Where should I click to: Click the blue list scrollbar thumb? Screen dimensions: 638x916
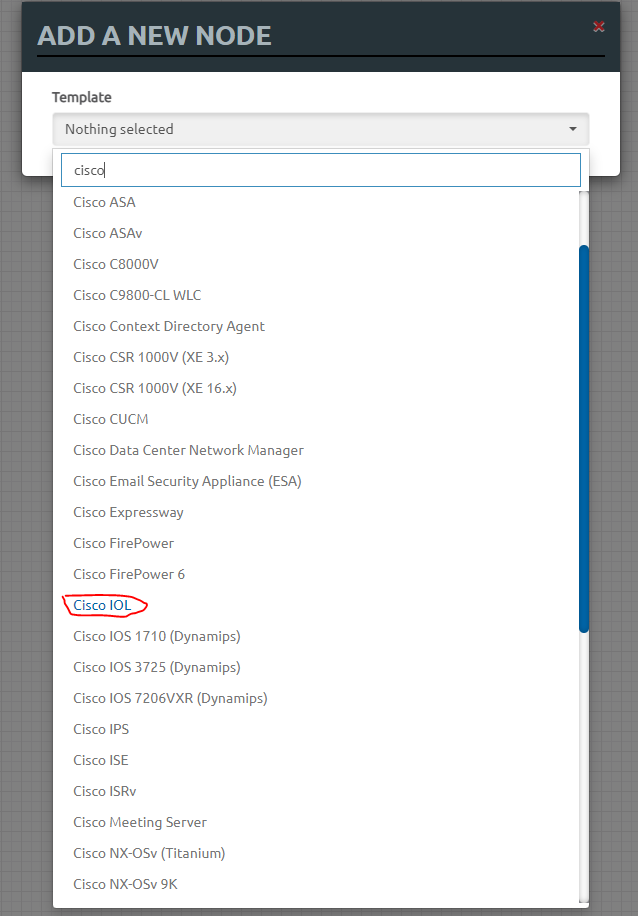[x=584, y=439]
